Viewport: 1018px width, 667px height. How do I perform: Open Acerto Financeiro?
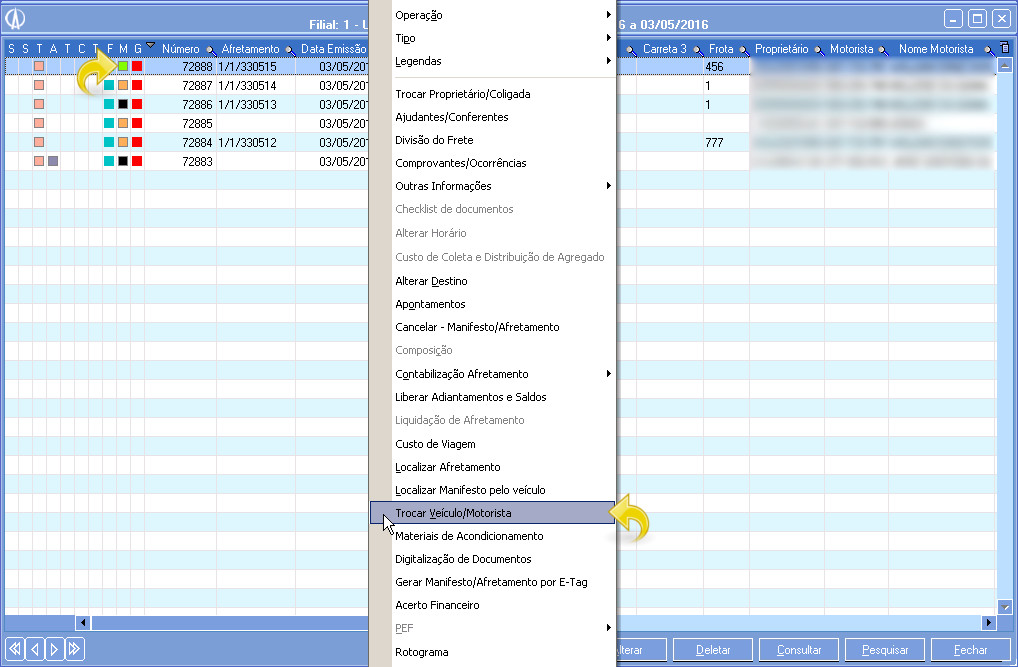click(437, 605)
